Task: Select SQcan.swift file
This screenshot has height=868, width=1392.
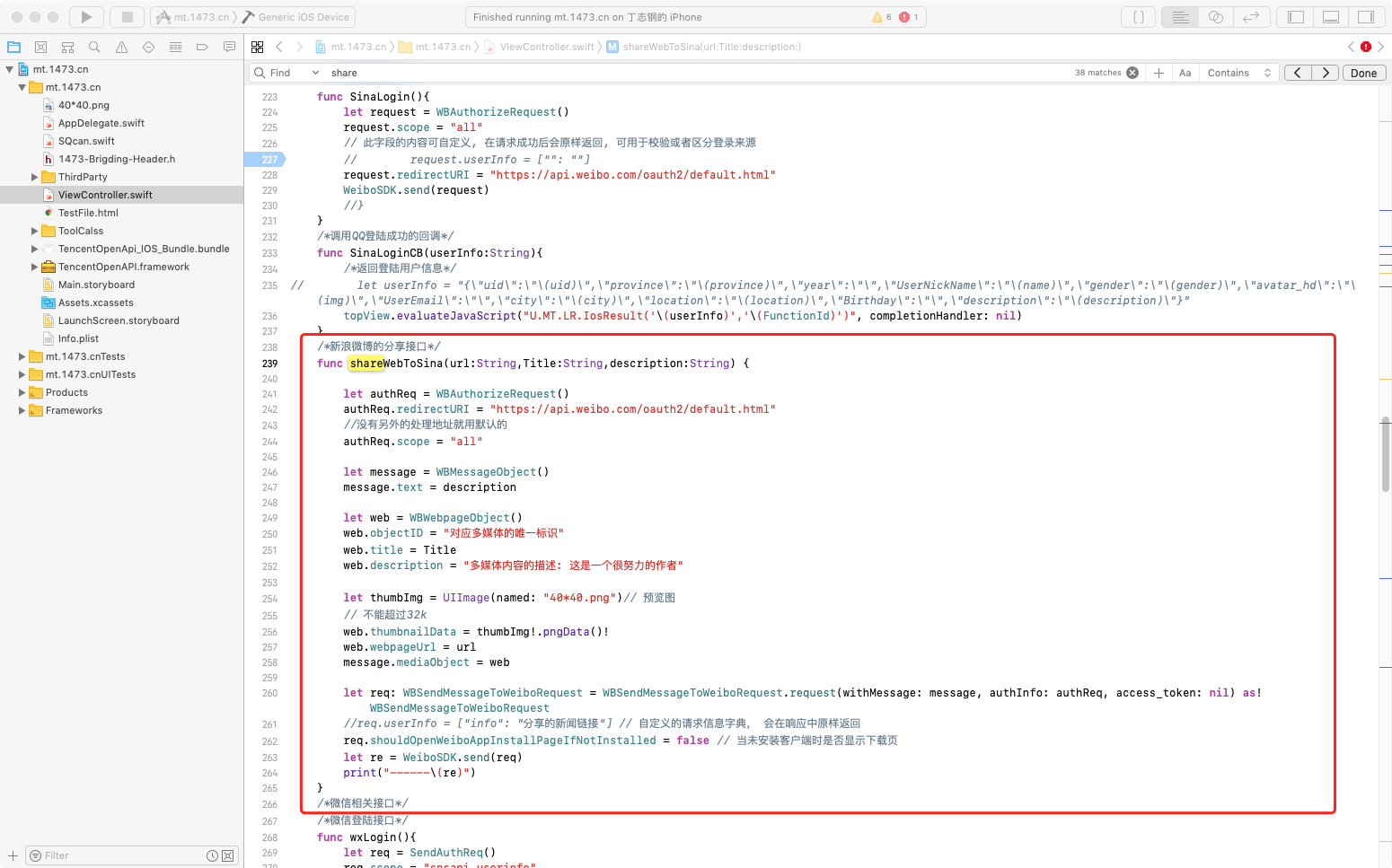Action: pos(86,141)
